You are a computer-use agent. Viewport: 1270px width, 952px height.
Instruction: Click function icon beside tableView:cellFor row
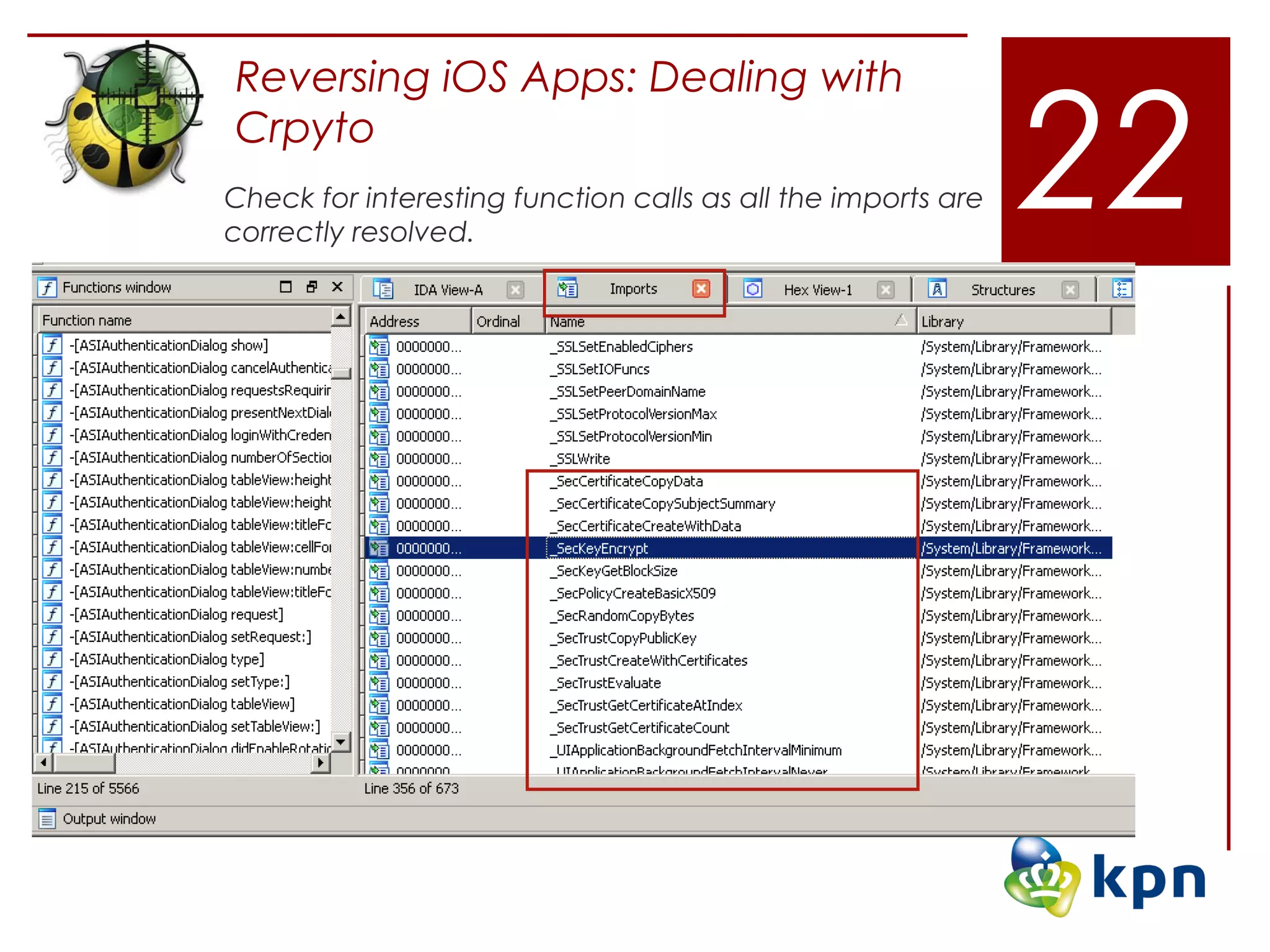coord(53,547)
